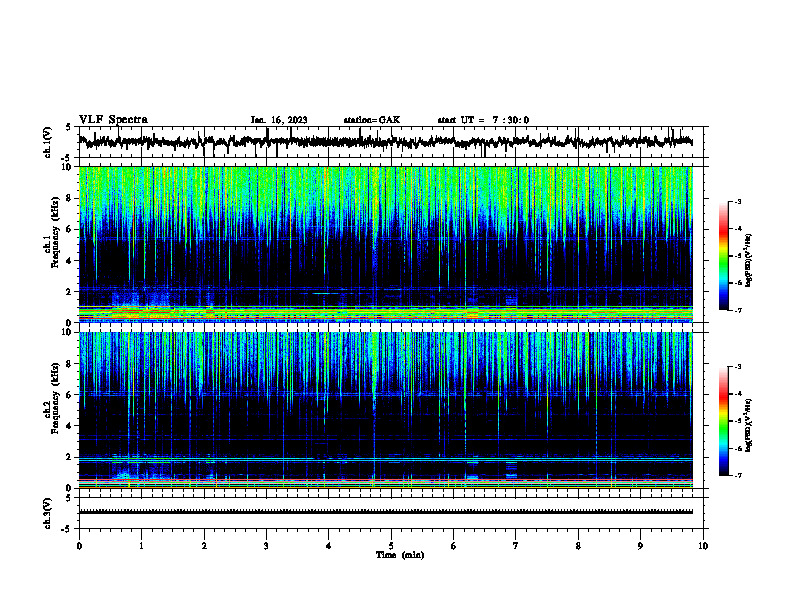Viewport: 792px width, 612px height.
Task: Click the ch.3(V) axis label
Action: click(x=48, y=513)
